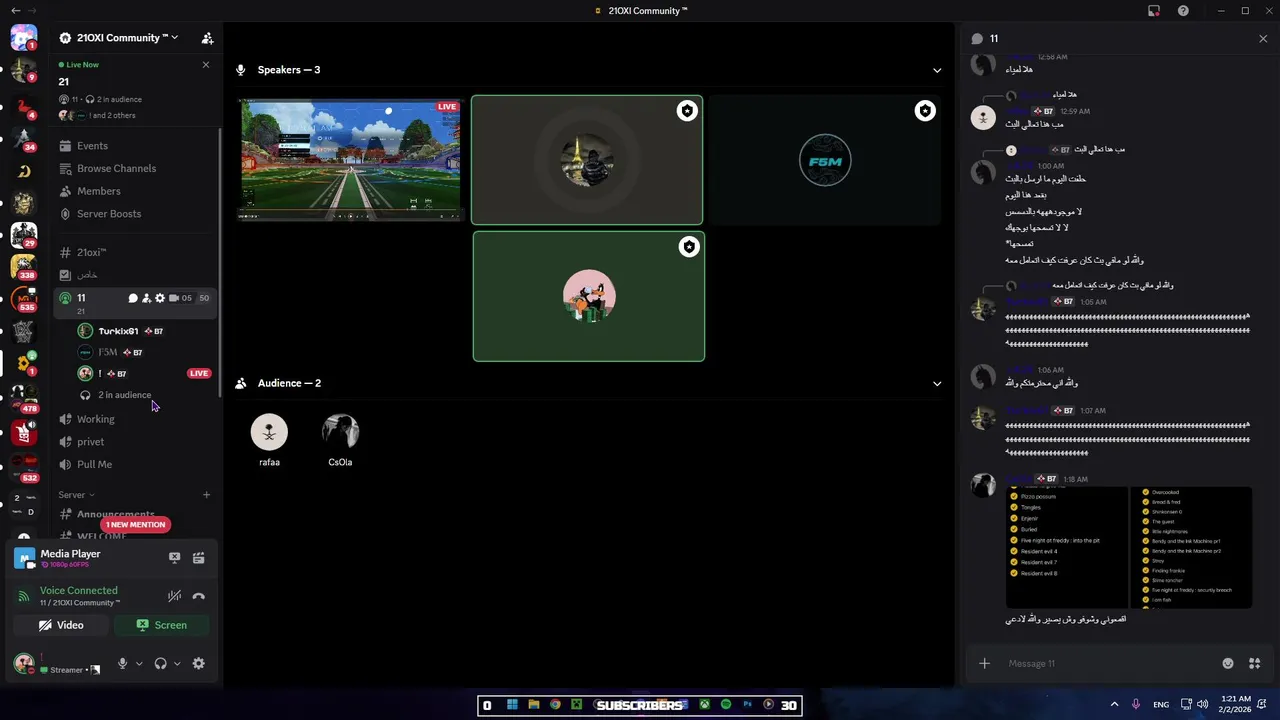Mute microphone in user panel
The height and width of the screenshot is (720, 1280).
pyautogui.click(x=123, y=663)
